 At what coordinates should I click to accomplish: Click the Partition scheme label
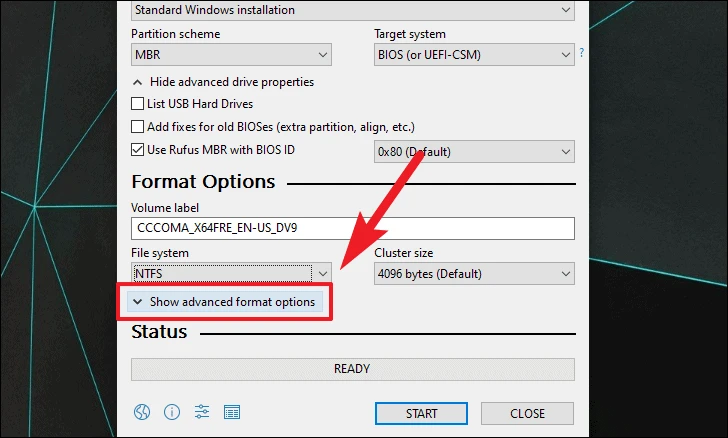[x=176, y=34]
